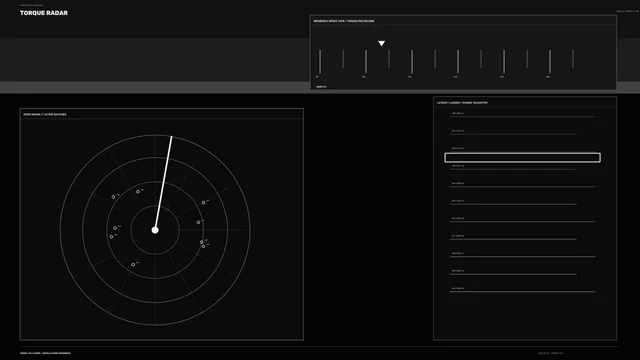The image size is (640, 360).
Task: Click the first tick mark on the speed tape
Action: click(x=320, y=62)
